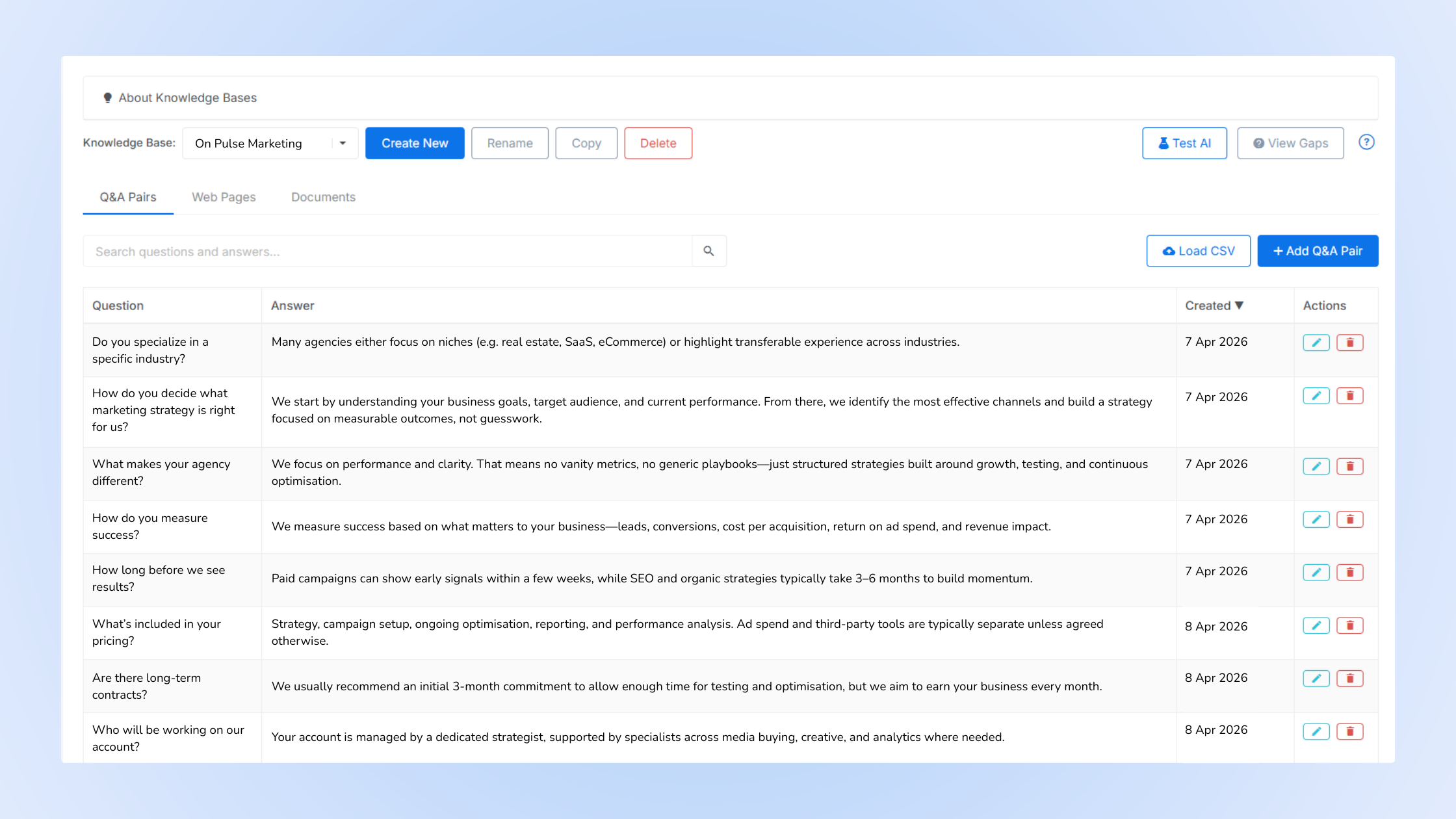Delete the 'How long before we see results?' pair

pos(1350,572)
